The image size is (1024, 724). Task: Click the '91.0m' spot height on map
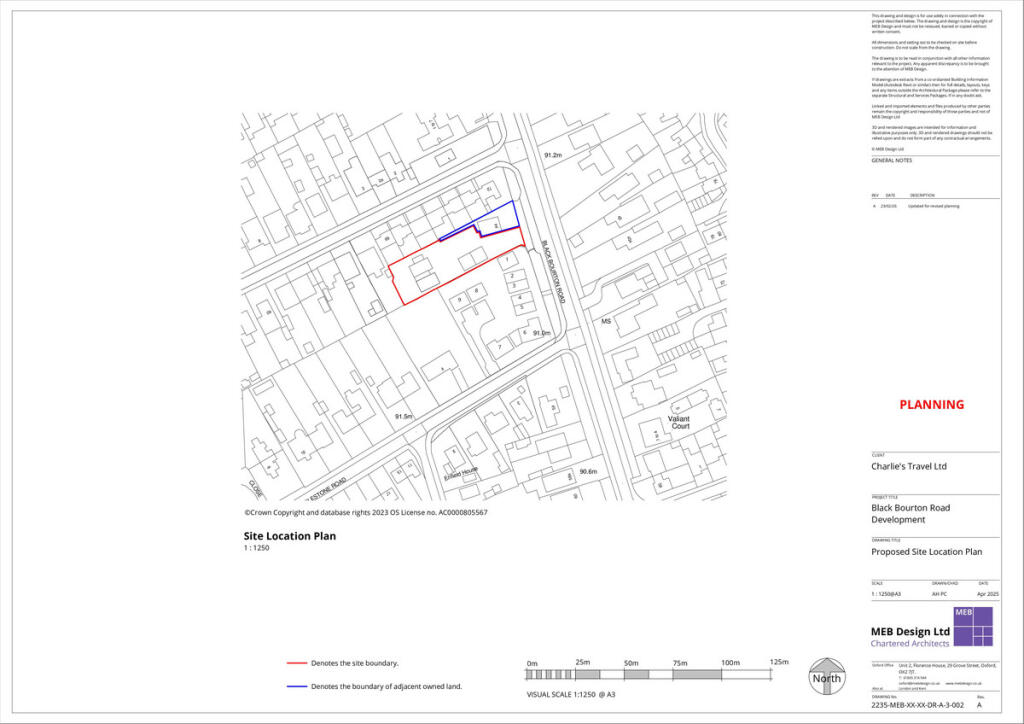(541, 334)
